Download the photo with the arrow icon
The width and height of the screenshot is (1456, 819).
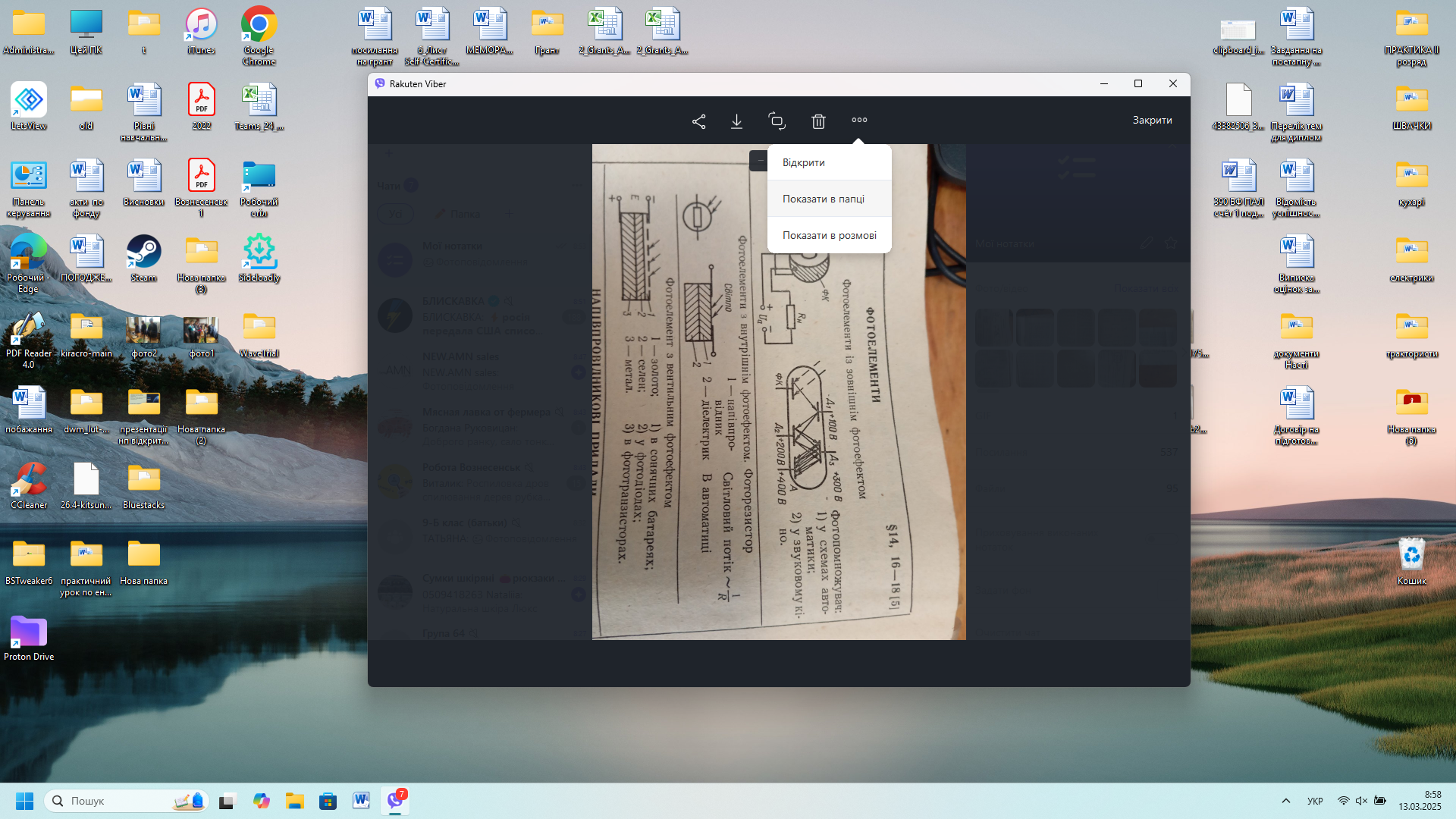[736, 121]
